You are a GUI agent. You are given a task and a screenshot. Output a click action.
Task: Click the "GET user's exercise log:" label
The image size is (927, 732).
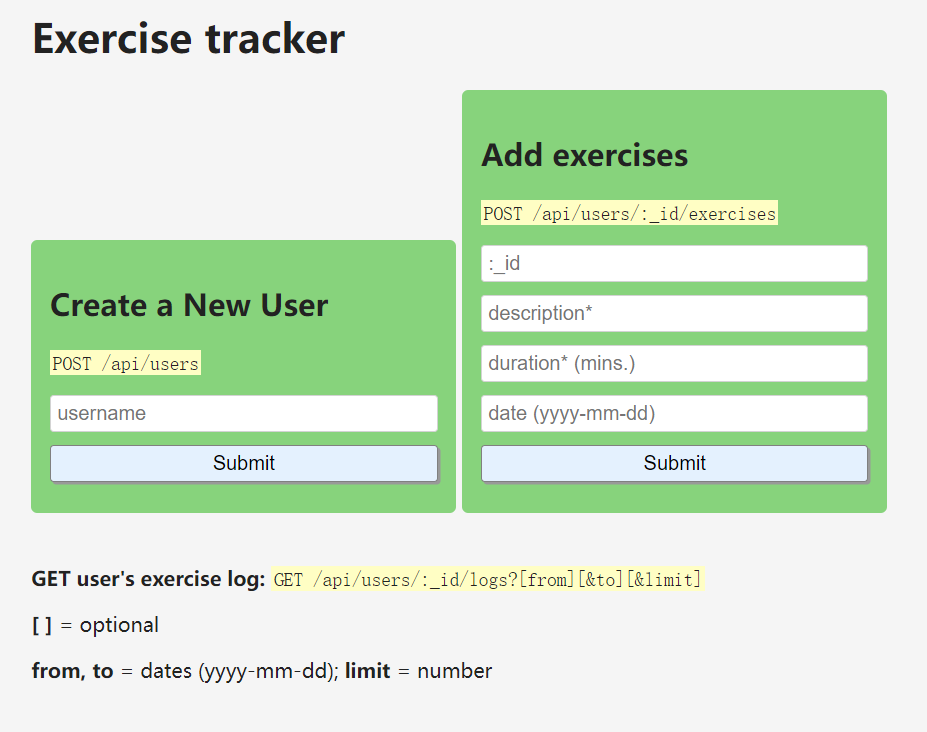click(x=148, y=579)
